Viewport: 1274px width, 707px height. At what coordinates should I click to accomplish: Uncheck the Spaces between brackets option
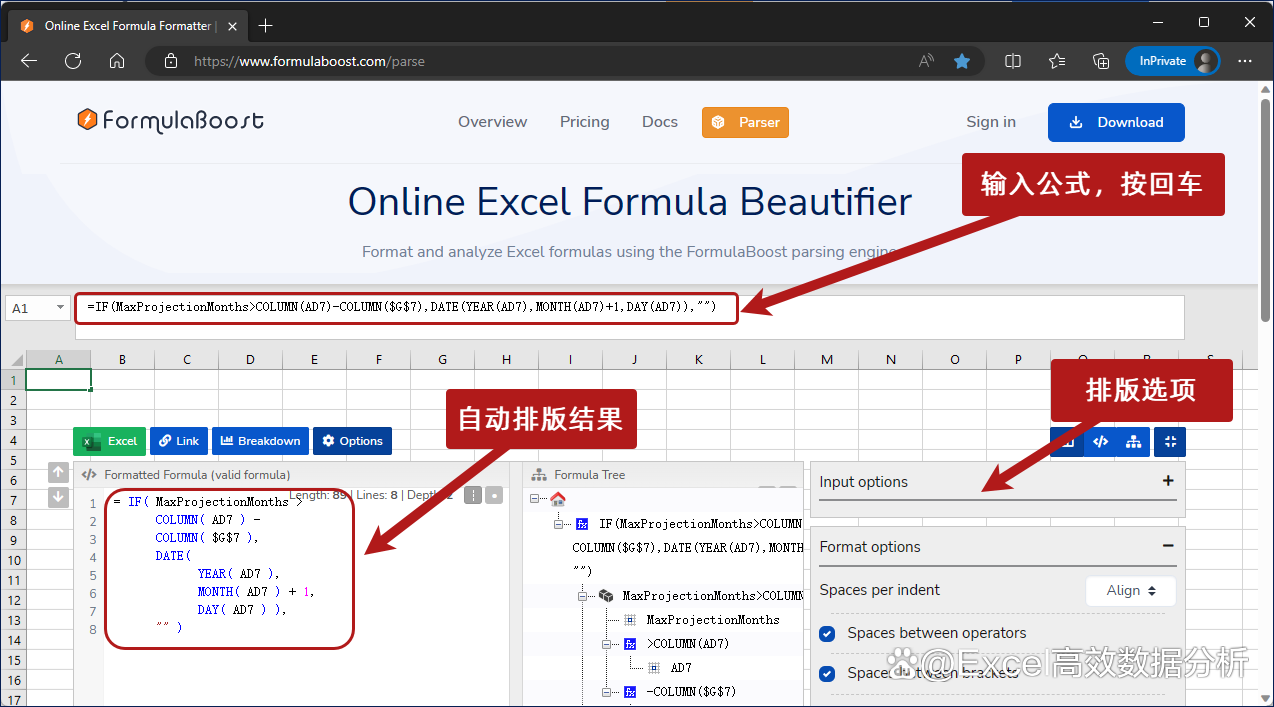point(827,673)
